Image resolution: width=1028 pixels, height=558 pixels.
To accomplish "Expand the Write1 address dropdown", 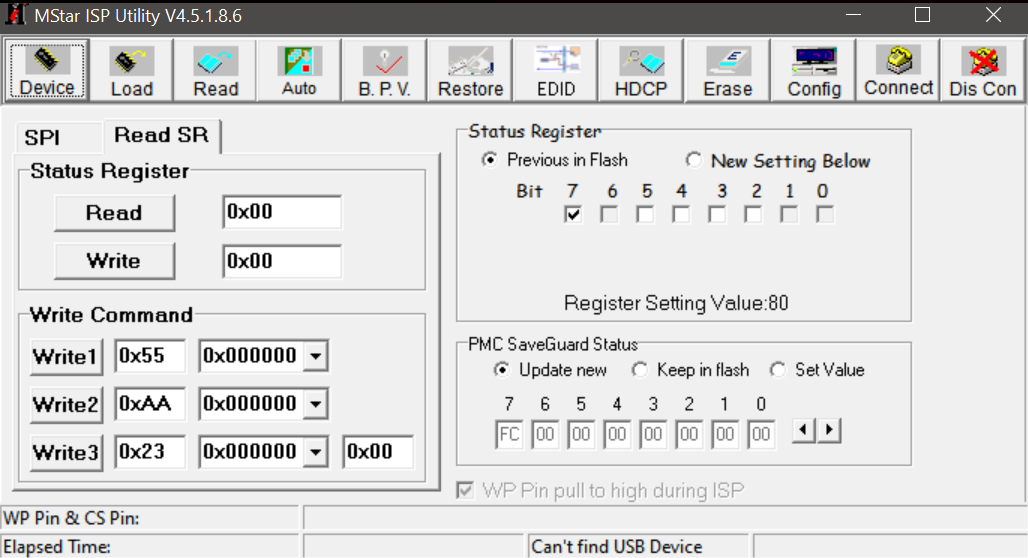I will [316, 356].
